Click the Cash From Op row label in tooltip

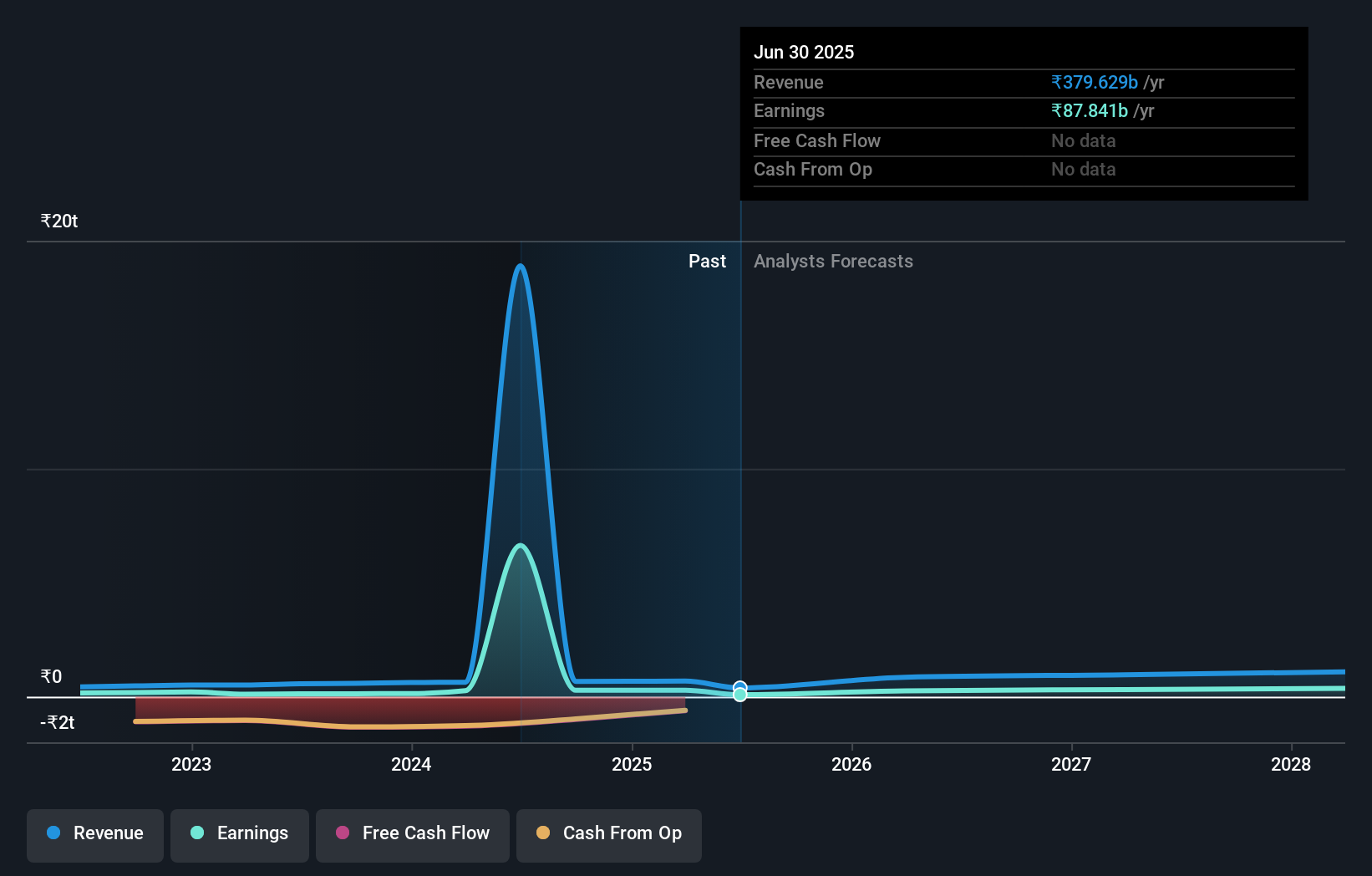[x=813, y=169]
